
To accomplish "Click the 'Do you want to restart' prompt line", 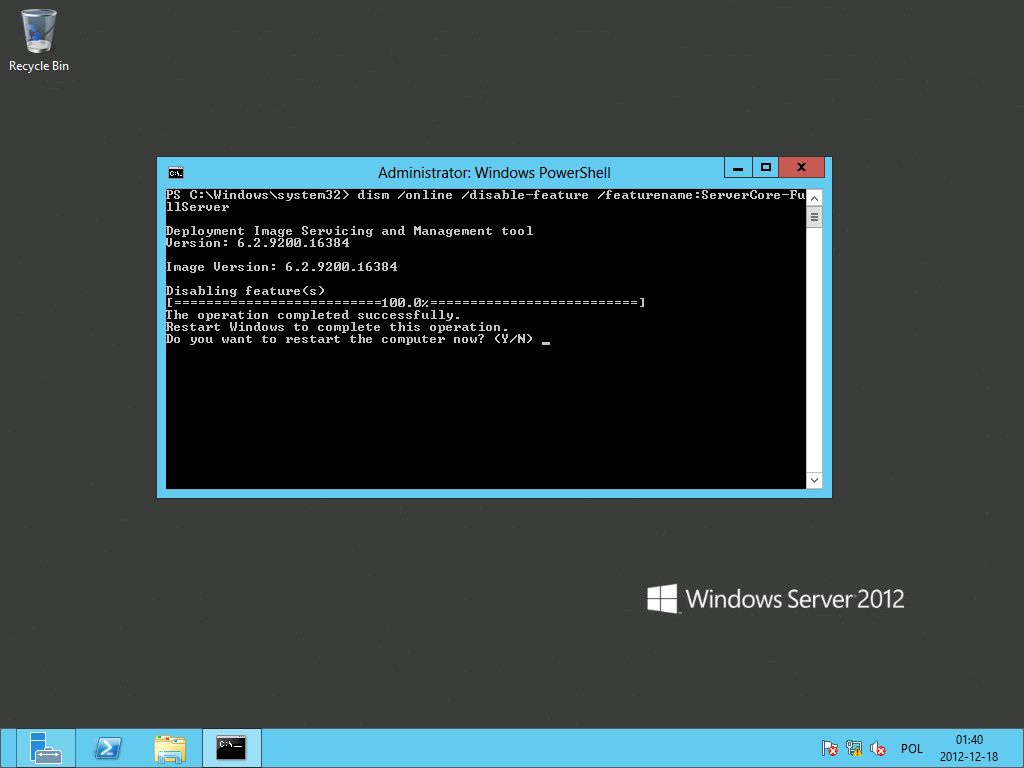I will point(349,339).
